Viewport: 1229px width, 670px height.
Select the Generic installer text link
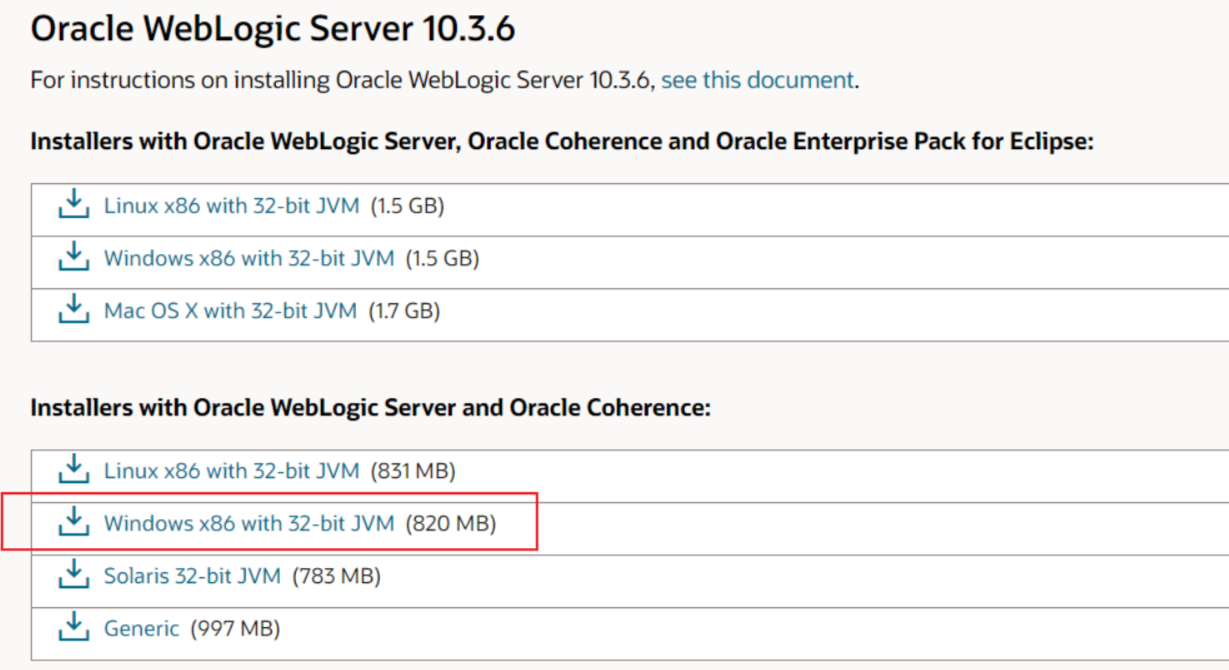coord(141,629)
